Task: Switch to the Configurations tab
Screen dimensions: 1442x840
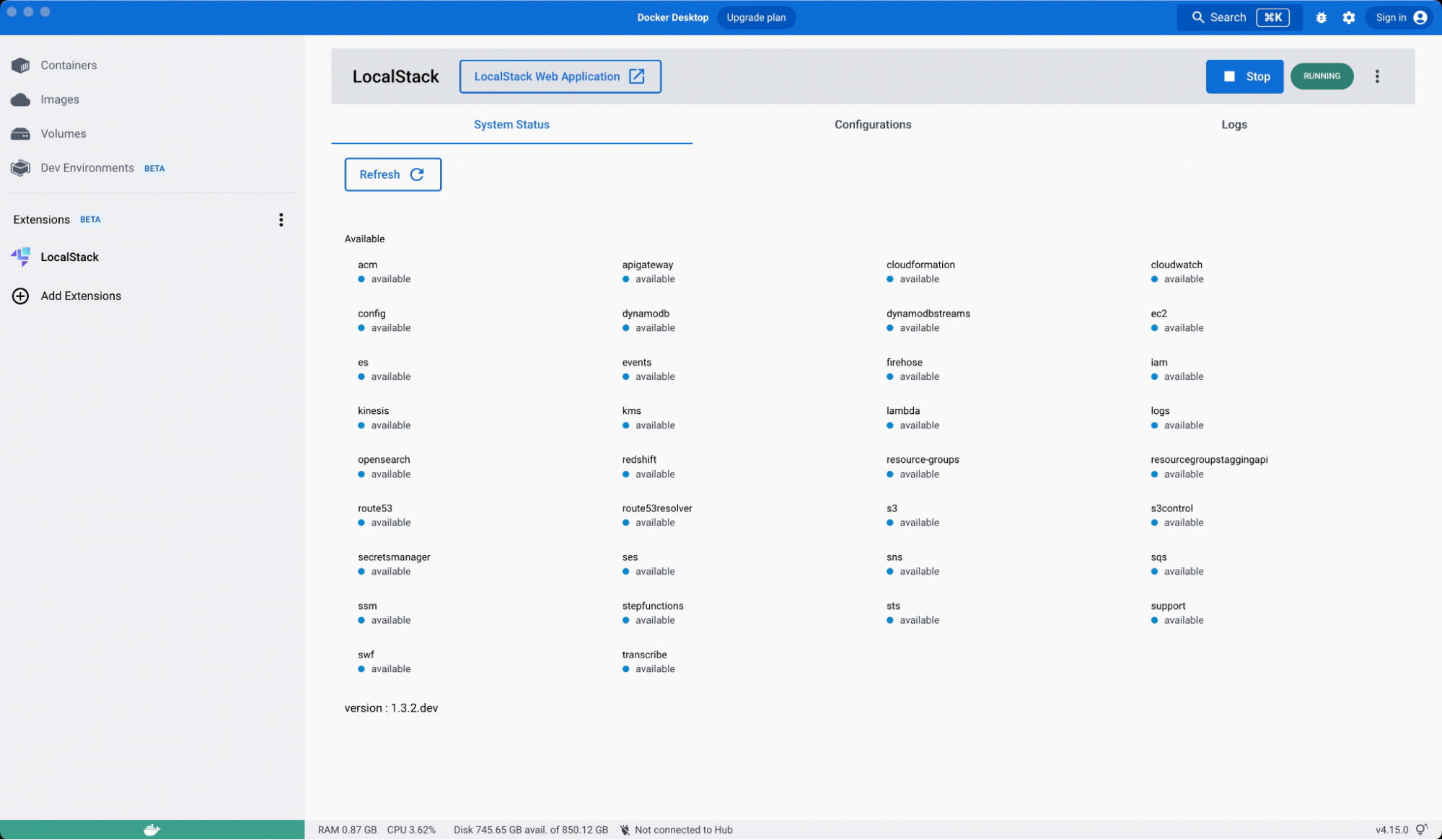Action: 872,124
